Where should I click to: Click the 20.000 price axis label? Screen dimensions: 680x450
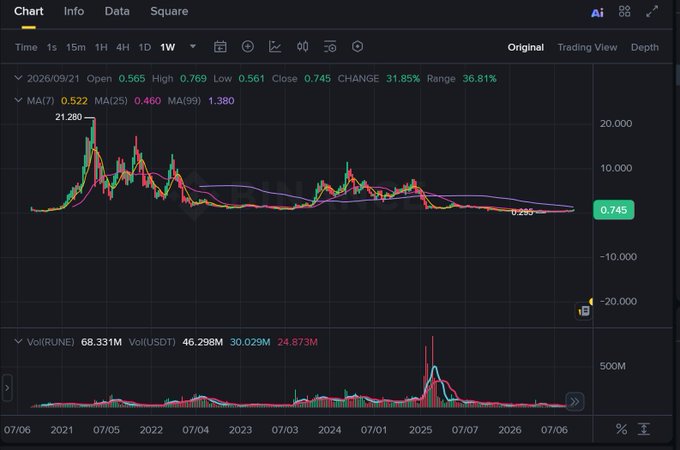pos(616,124)
